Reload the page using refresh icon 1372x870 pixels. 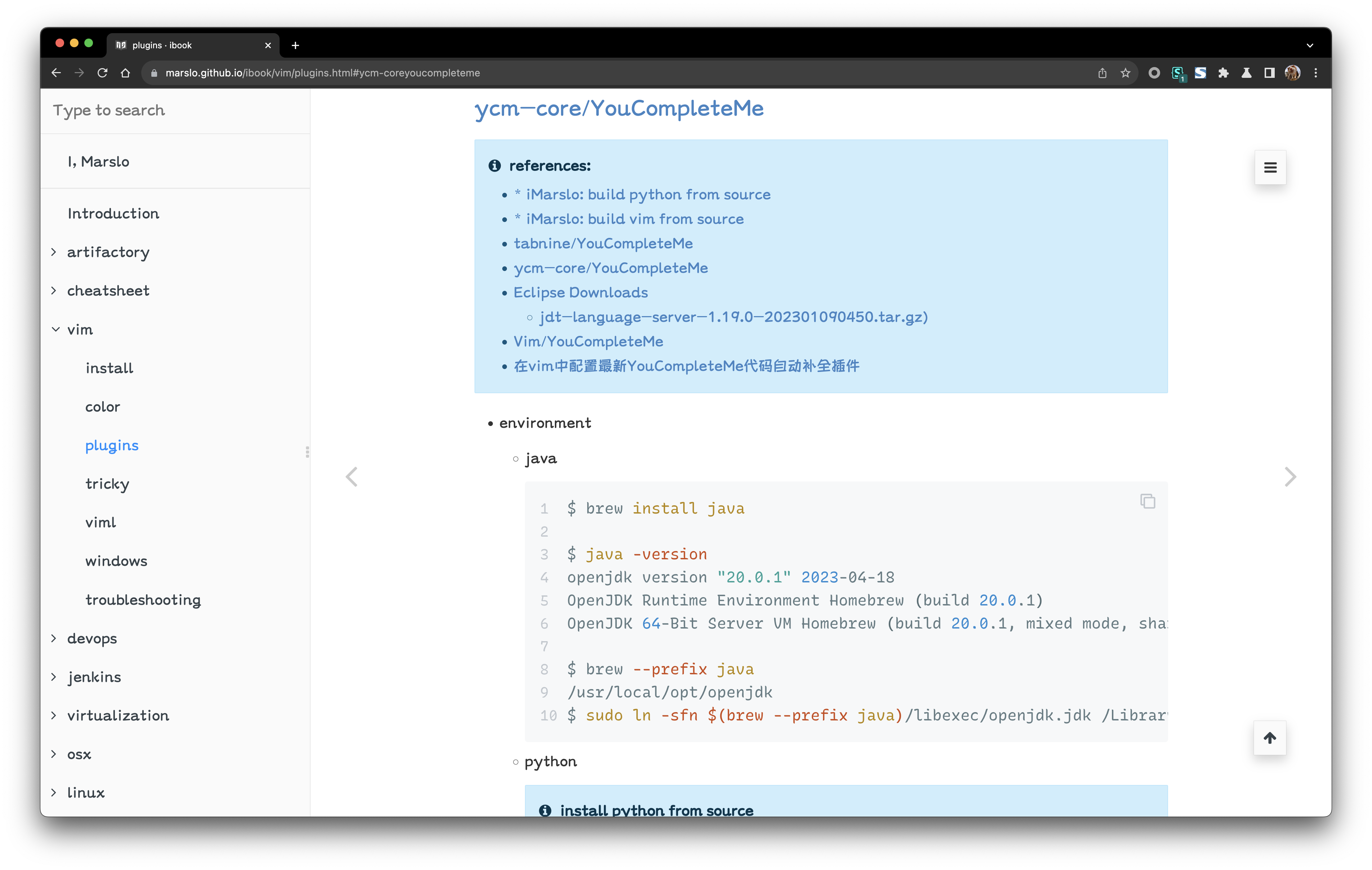tap(103, 73)
